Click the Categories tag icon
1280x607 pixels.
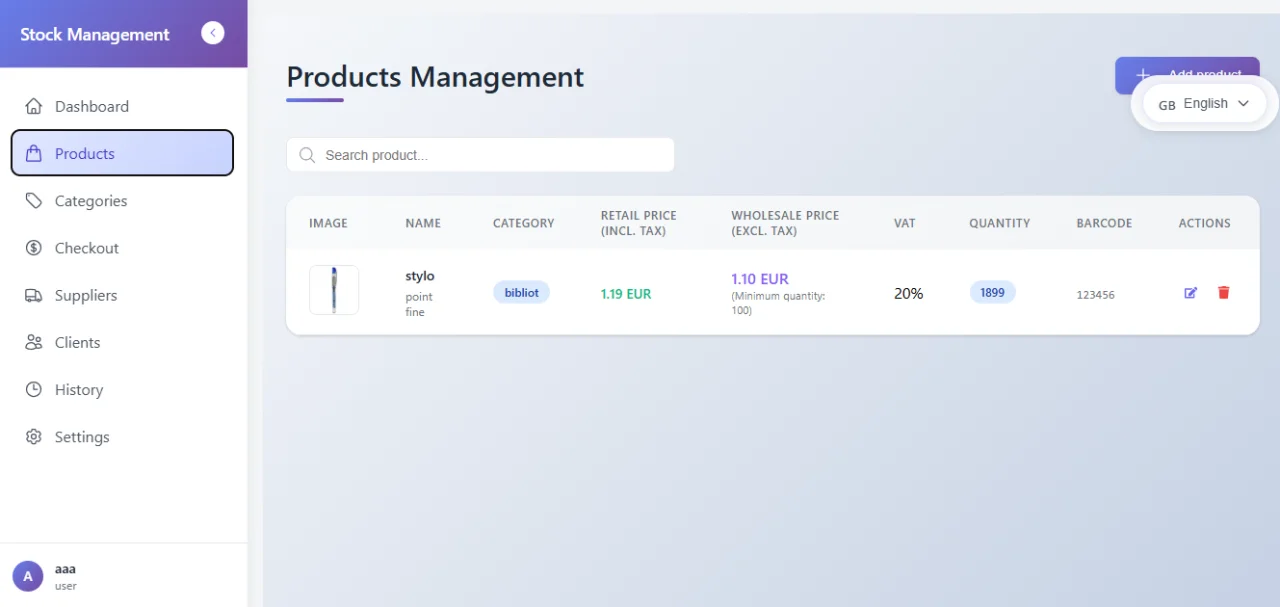tap(34, 201)
